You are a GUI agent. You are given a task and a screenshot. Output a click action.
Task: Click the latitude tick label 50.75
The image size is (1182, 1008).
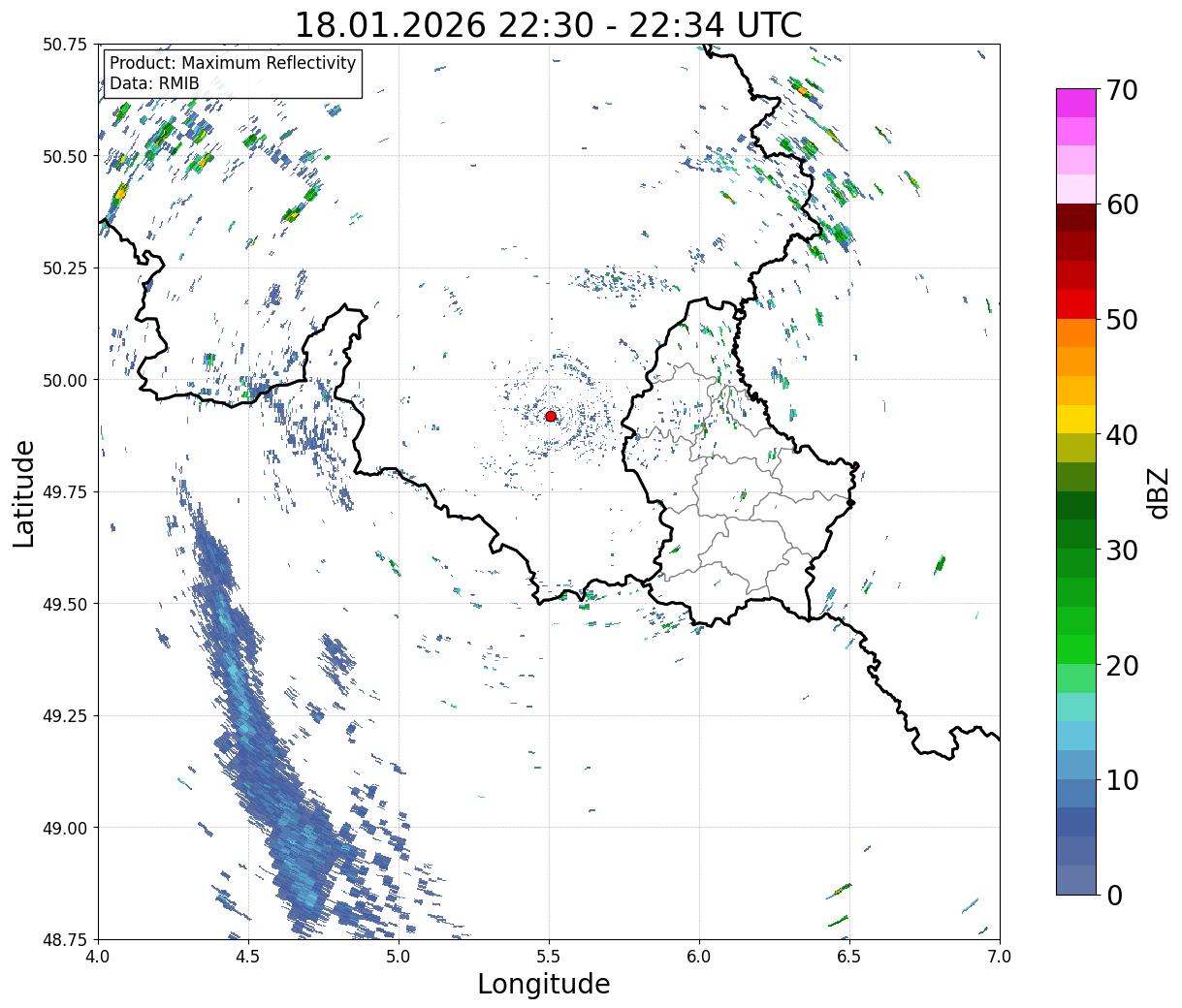(x=65, y=45)
